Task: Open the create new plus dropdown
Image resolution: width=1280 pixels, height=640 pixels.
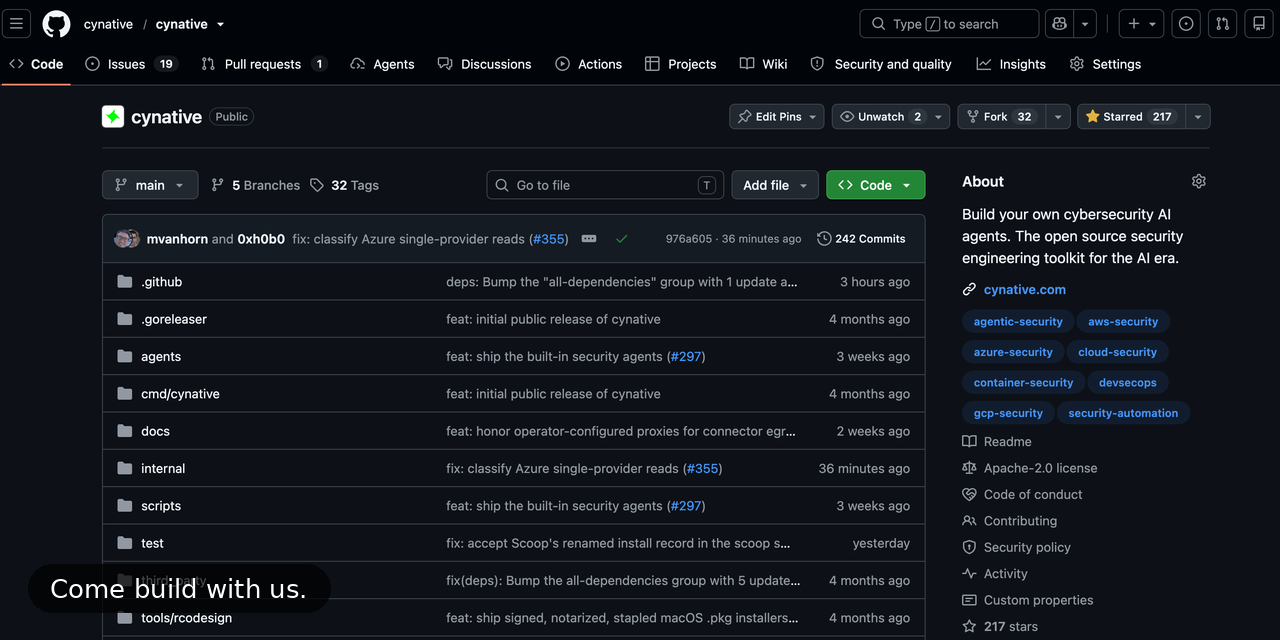Action: [1141, 24]
